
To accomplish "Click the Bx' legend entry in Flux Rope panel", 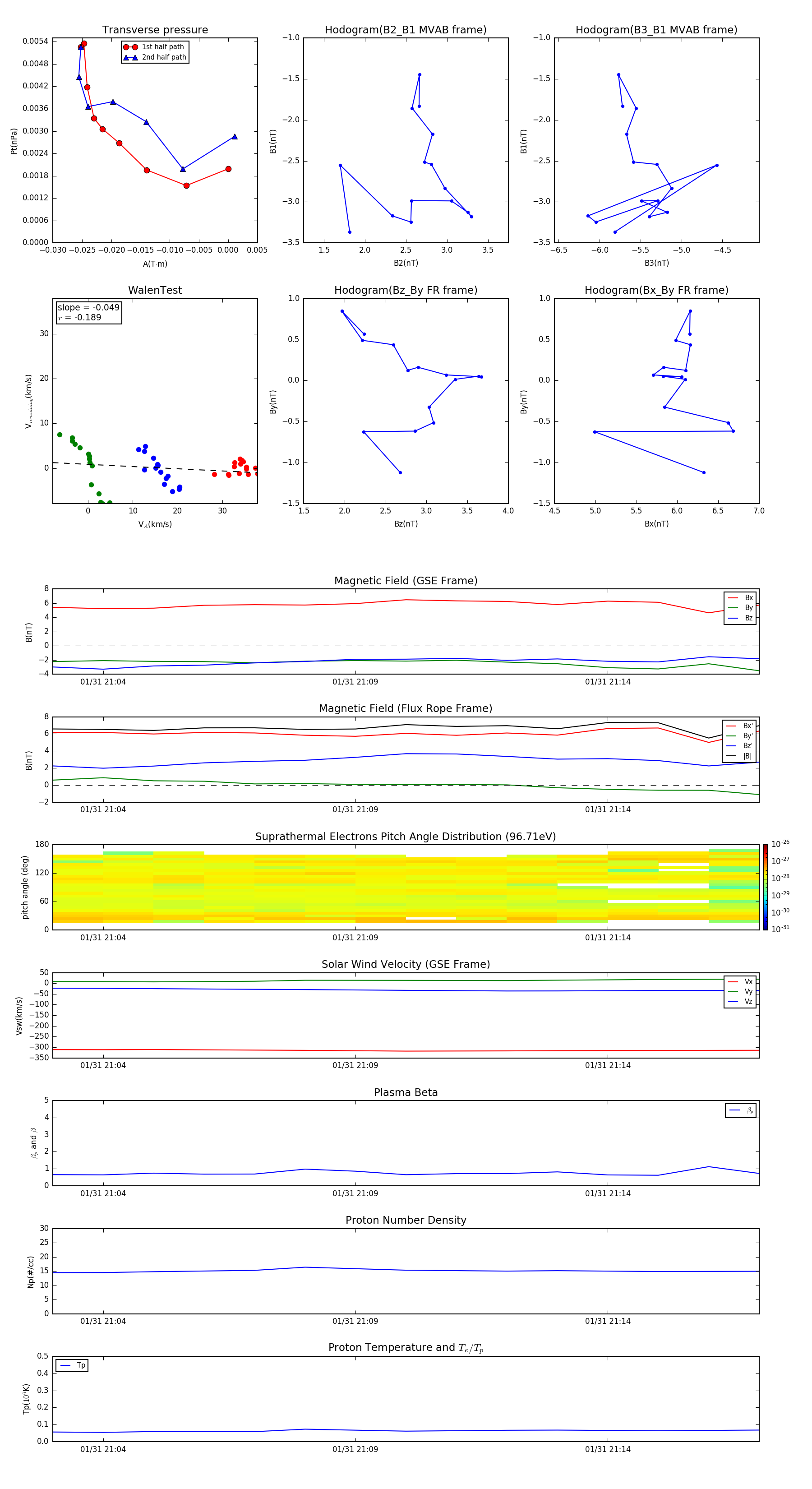I will pos(740,726).
